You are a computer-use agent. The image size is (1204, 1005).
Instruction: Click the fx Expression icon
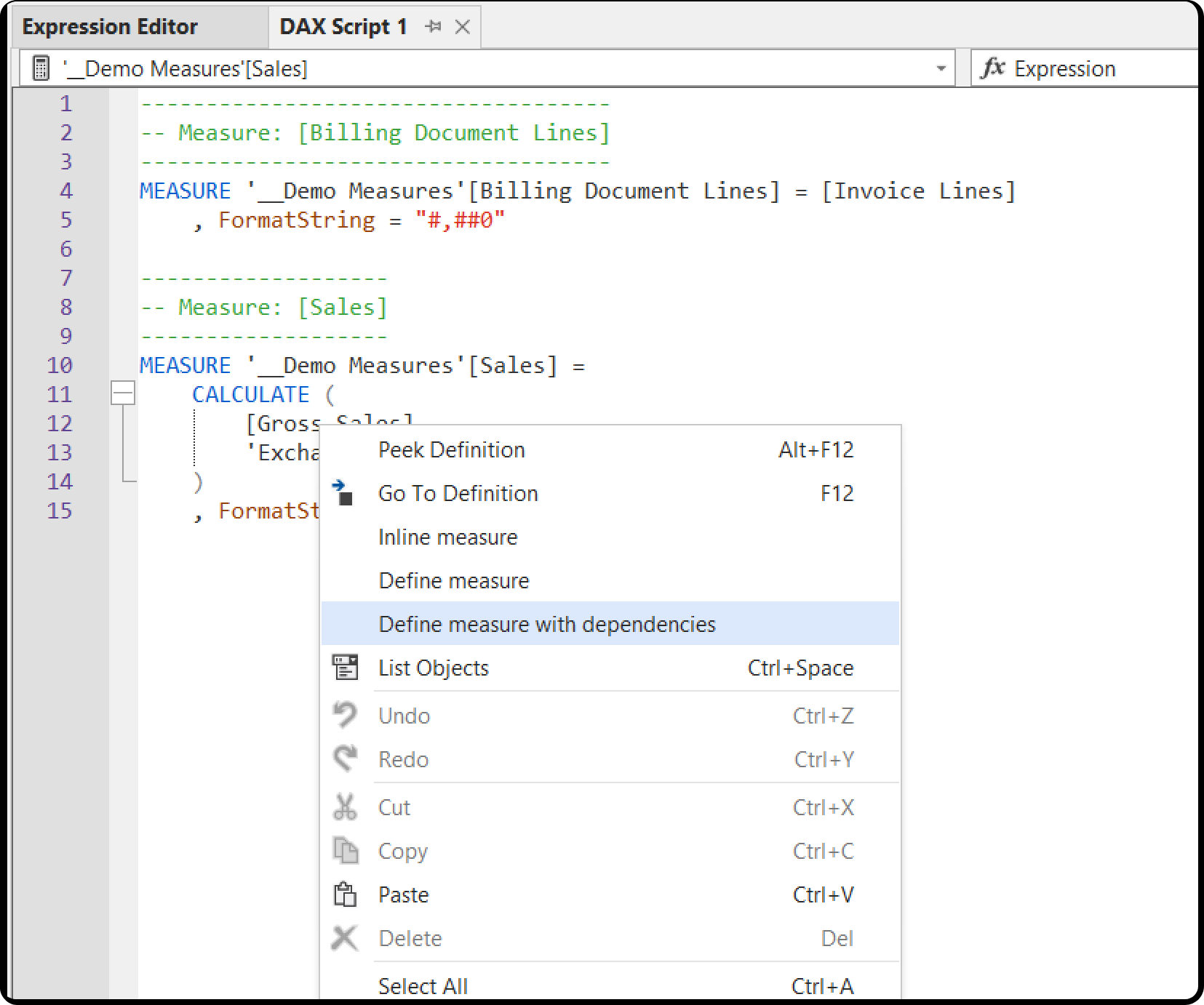point(992,68)
